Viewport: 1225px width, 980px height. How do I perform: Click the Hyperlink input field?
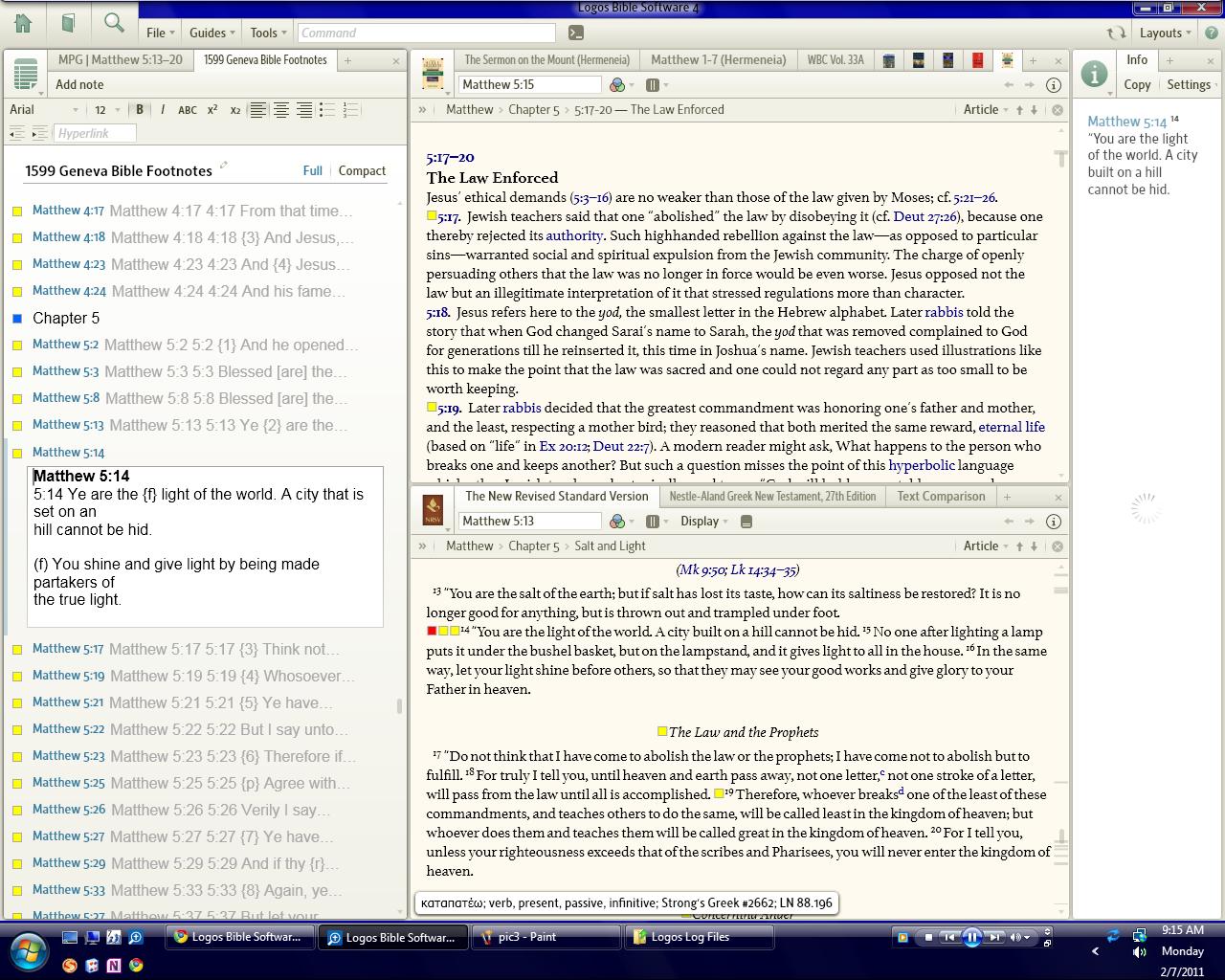95,133
